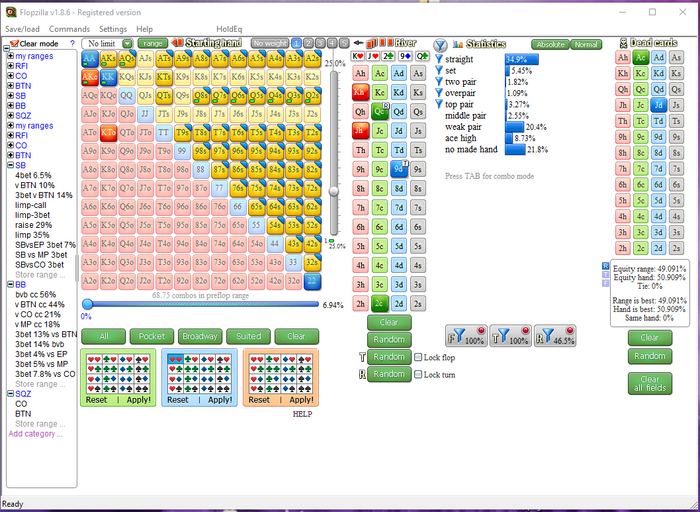Click the preflop range percentage slider handle
700x512 pixels.
(x=88, y=304)
